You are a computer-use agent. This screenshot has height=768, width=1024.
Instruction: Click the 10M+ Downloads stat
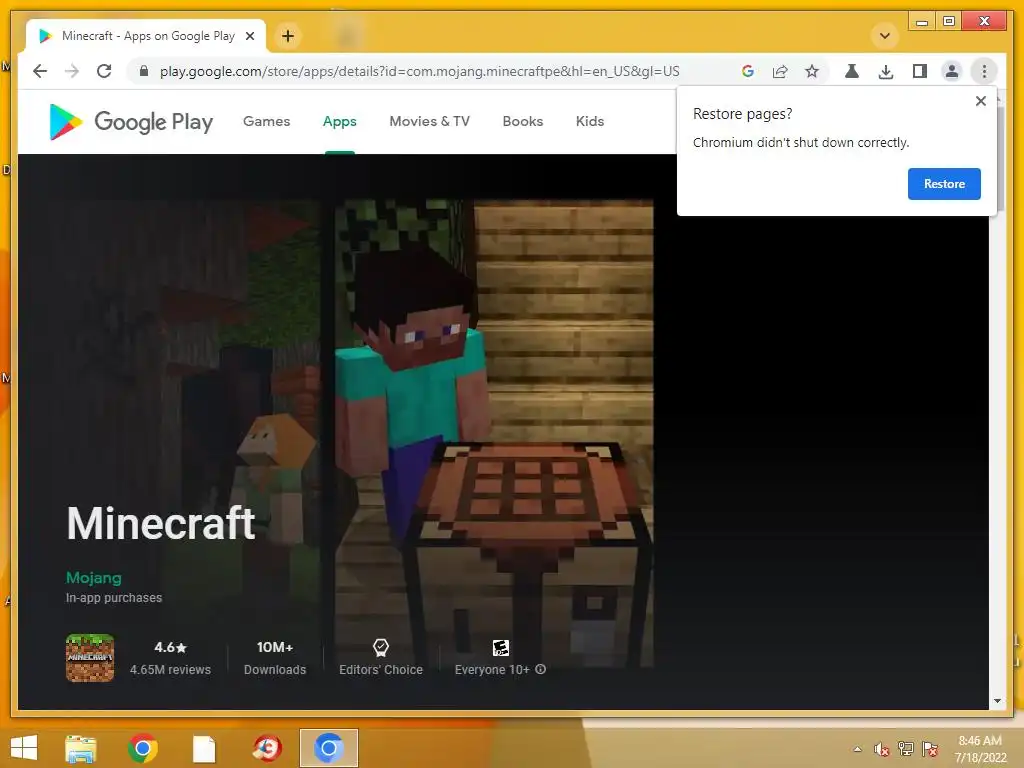(275, 658)
